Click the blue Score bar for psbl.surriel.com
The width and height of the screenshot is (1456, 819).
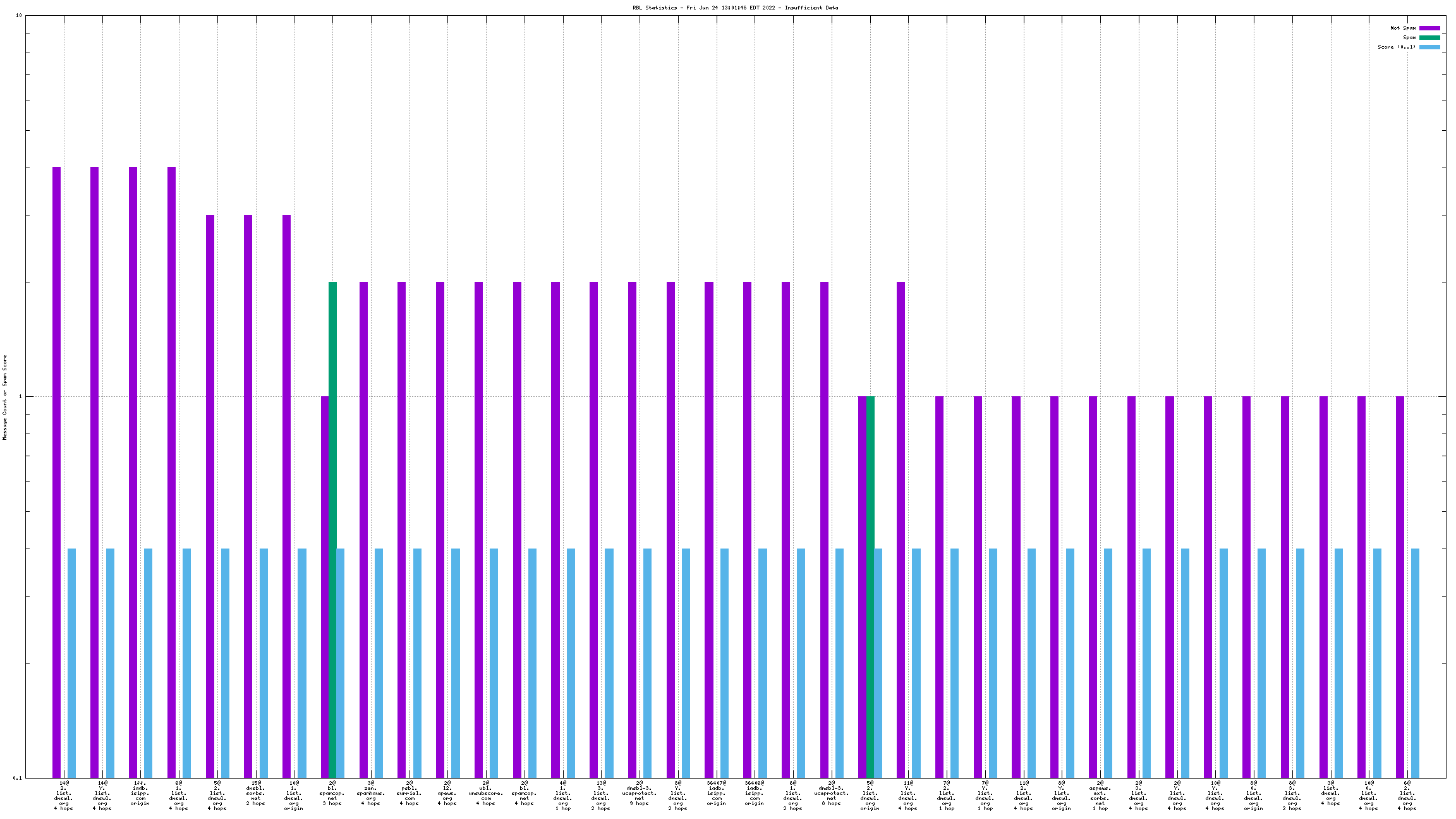417,663
